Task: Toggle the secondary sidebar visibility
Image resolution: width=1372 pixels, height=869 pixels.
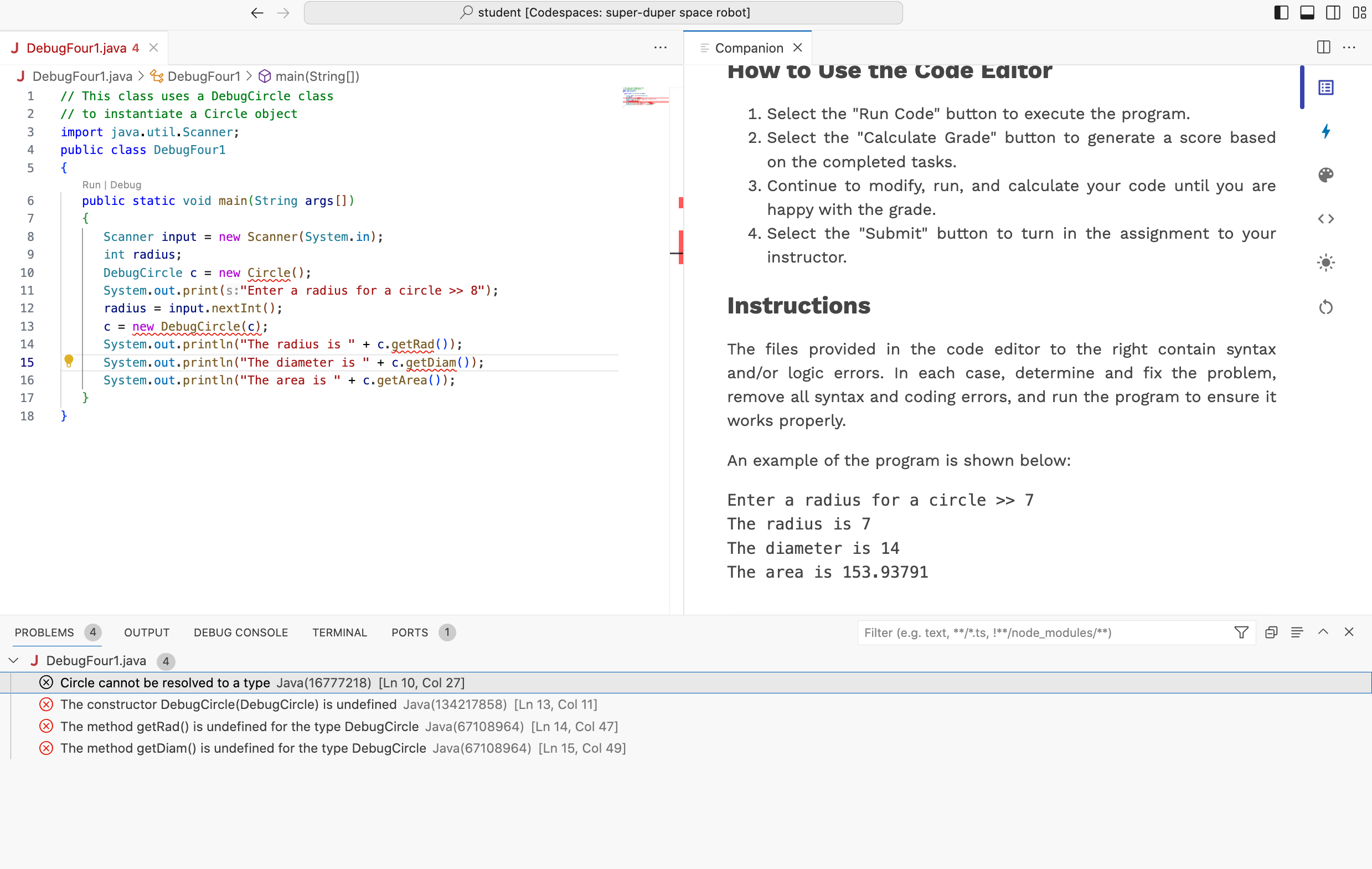Action: point(1333,12)
